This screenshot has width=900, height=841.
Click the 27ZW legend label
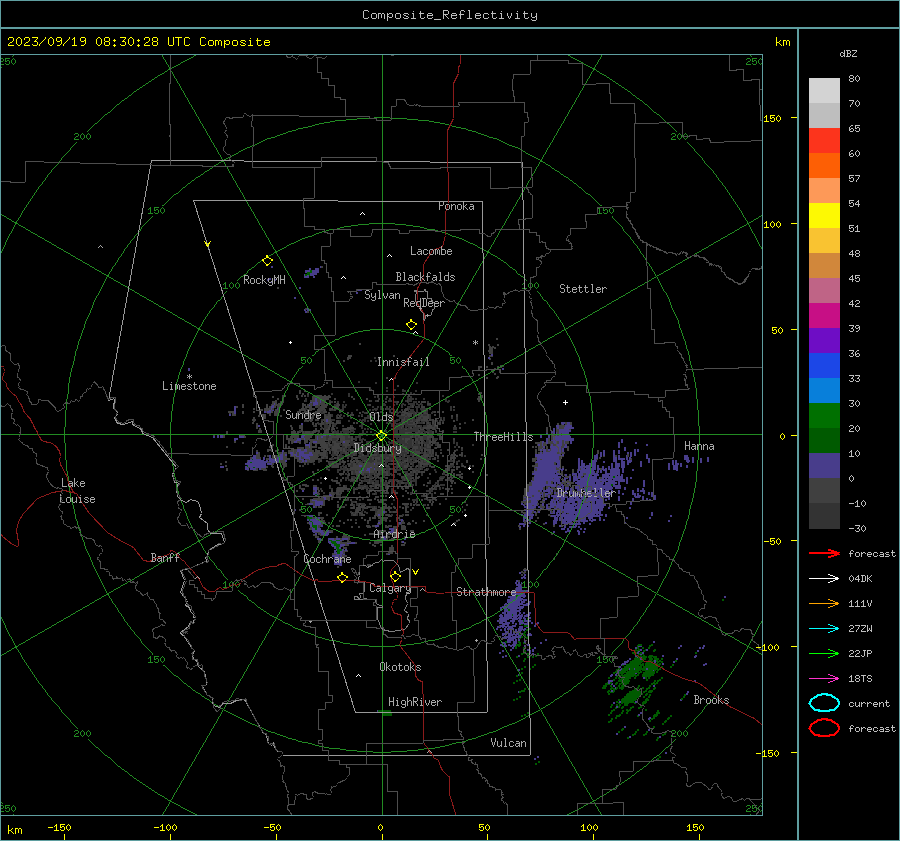[860, 629]
